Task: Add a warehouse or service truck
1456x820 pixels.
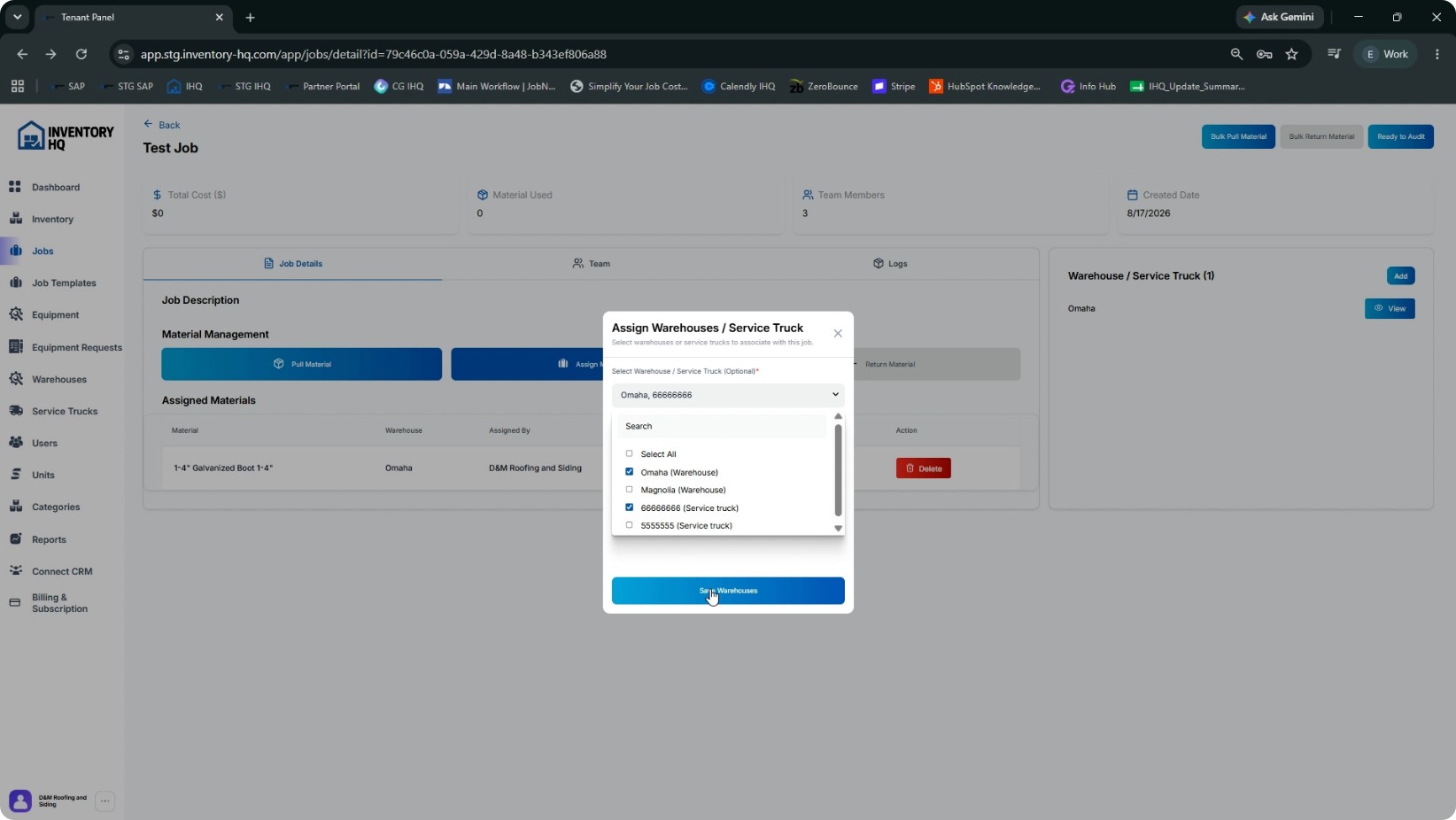Action: point(1400,276)
